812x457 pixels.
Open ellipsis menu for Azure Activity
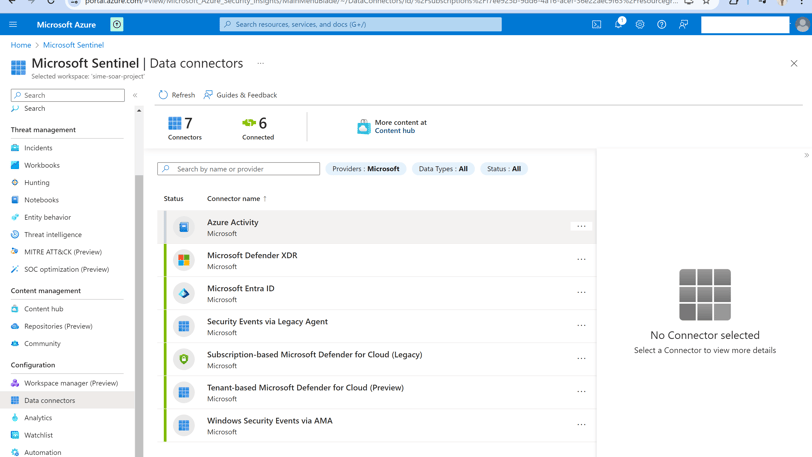pos(582,226)
